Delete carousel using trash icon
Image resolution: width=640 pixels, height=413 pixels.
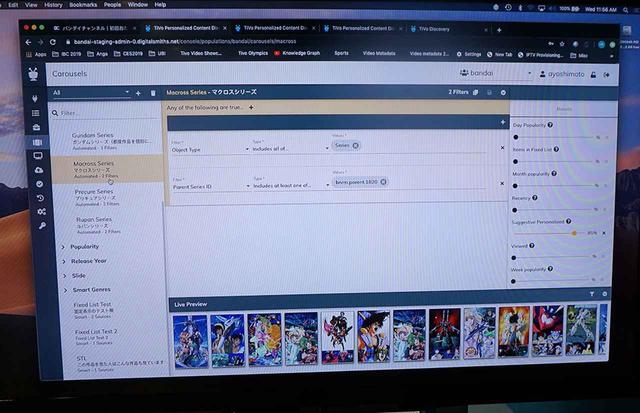[x=153, y=93]
